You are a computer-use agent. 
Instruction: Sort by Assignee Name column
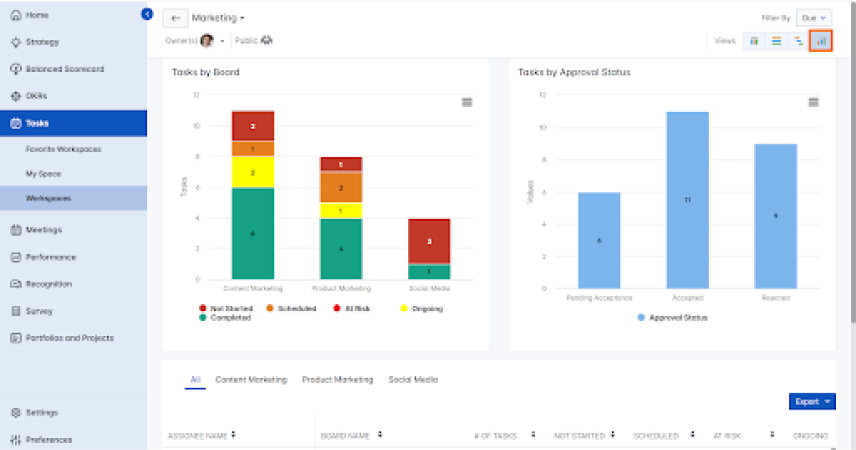point(233,435)
